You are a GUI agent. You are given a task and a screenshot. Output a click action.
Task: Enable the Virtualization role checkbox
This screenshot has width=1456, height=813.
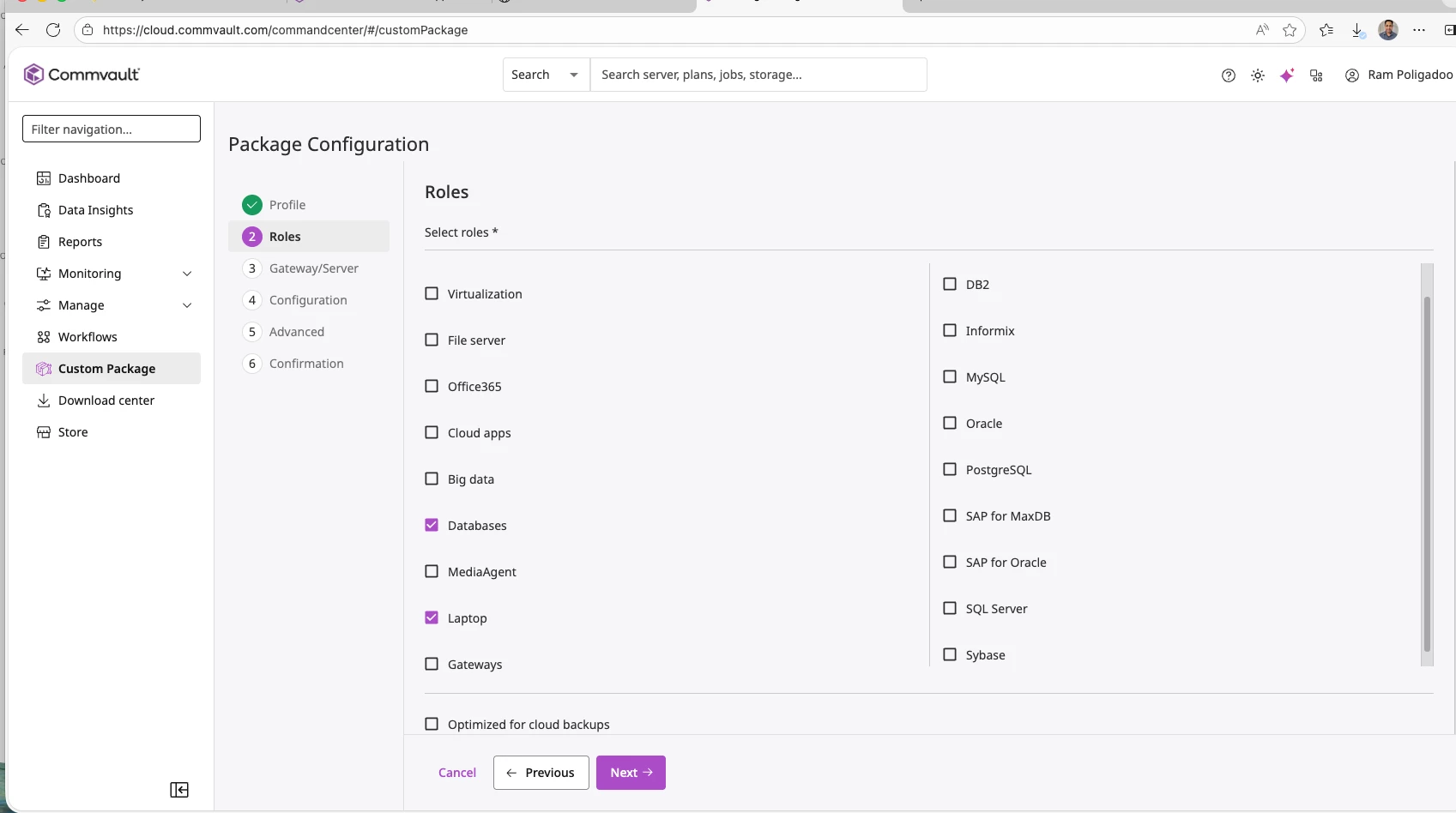tap(432, 294)
